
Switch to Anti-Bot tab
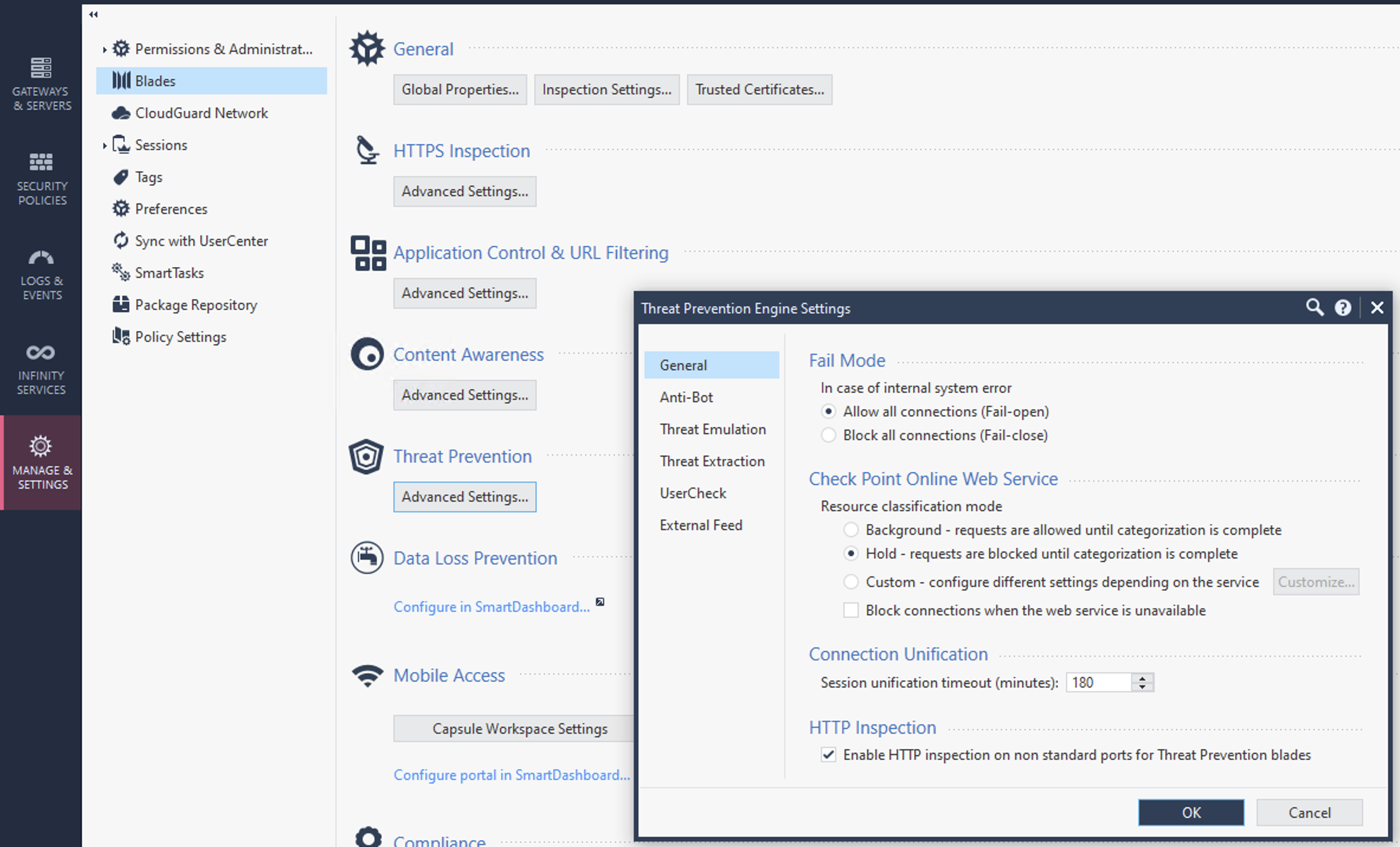pyautogui.click(x=712, y=397)
